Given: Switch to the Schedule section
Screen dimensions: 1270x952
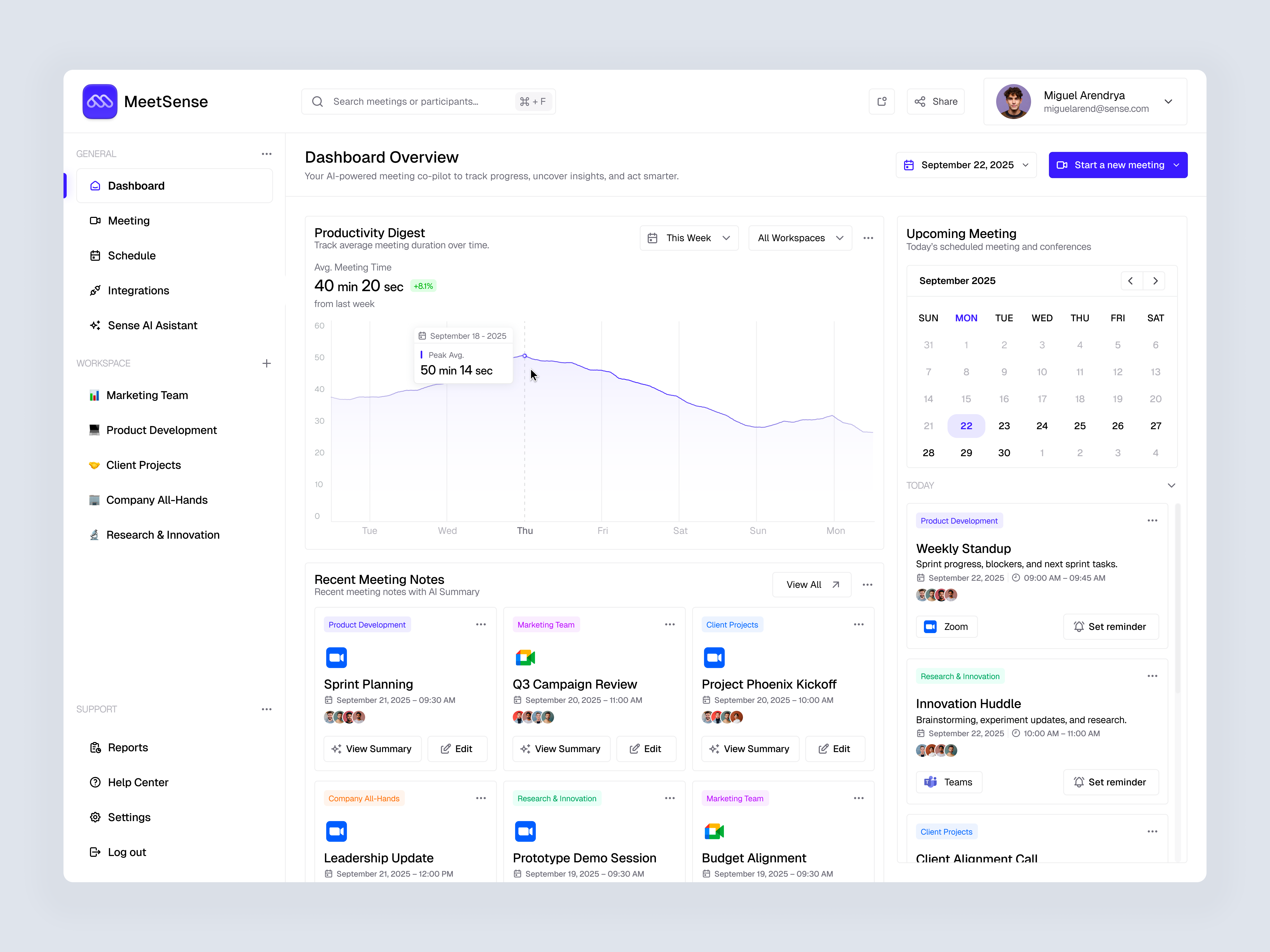Looking at the screenshot, I should (x=132, y=255).
